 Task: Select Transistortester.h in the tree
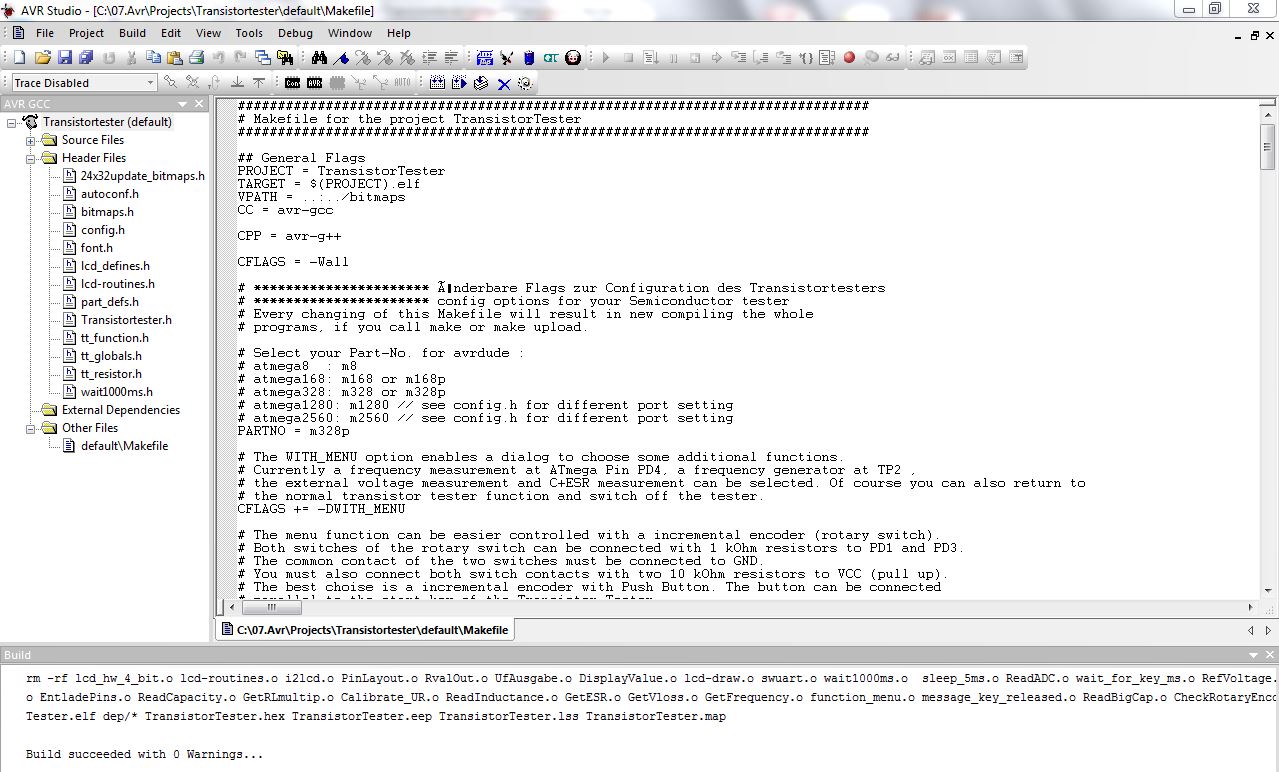[126, 320]
